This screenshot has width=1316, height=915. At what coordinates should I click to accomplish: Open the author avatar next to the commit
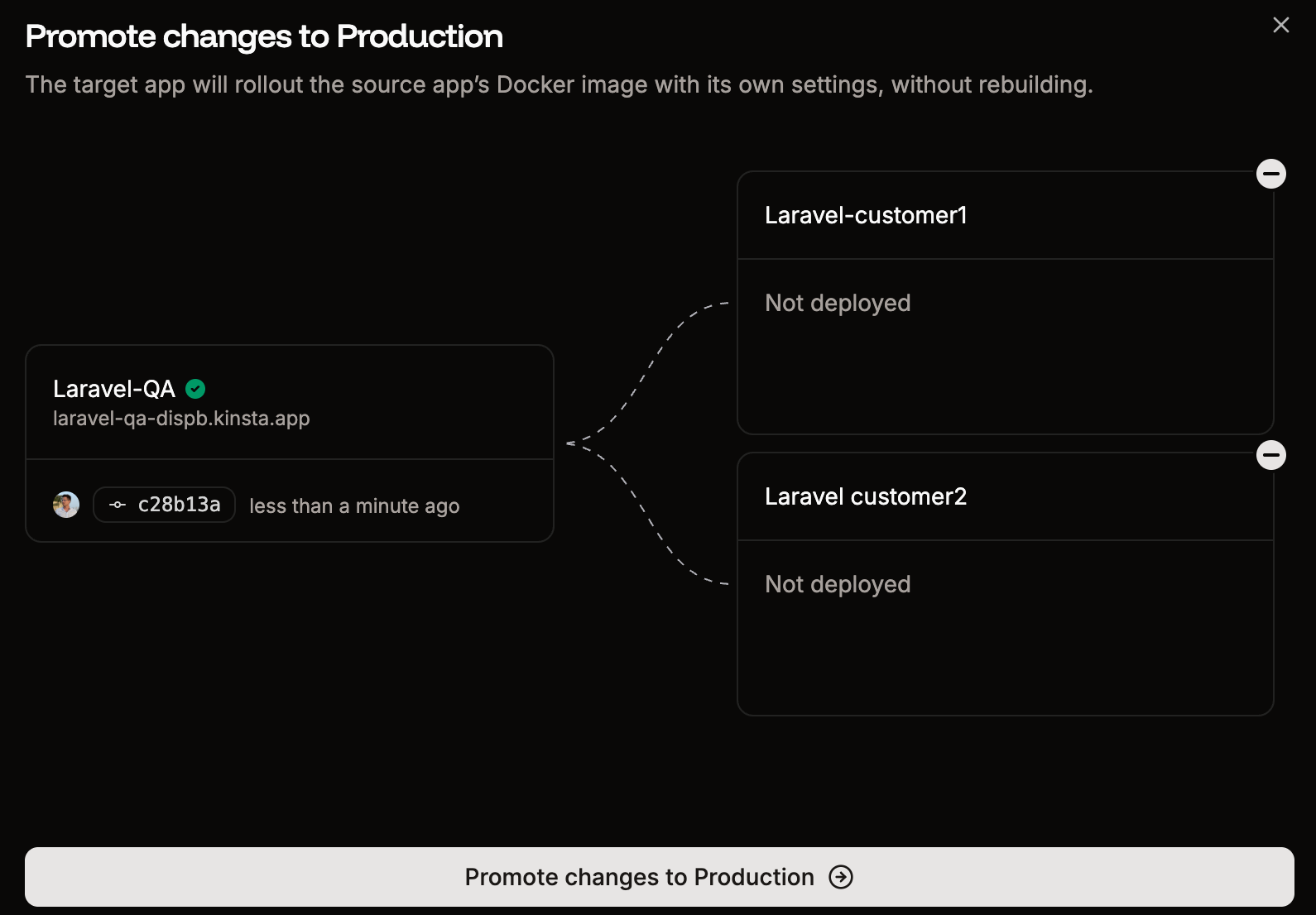coord(65,504)
